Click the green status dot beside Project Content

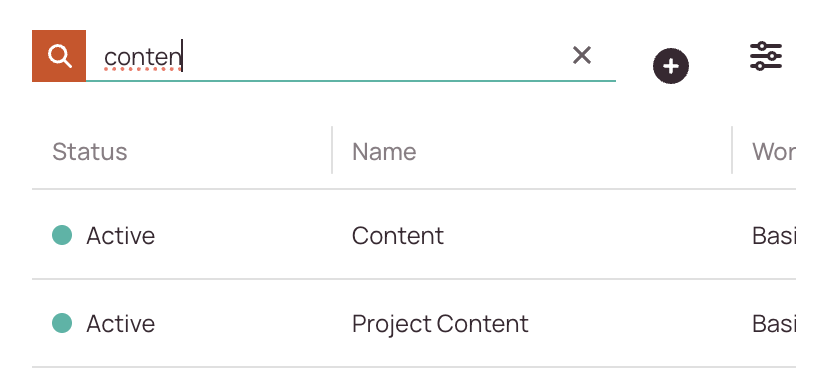(x=62, y=323)
